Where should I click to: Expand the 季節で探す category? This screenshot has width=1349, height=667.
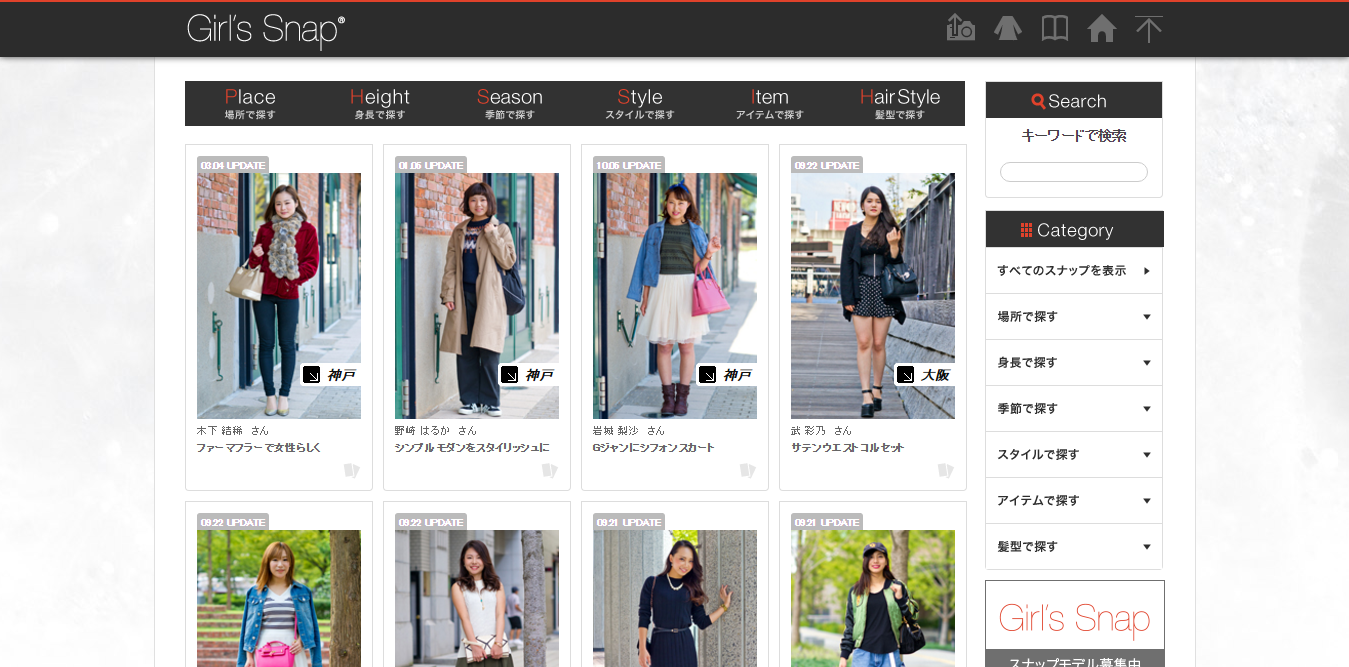pos(1074,409)
